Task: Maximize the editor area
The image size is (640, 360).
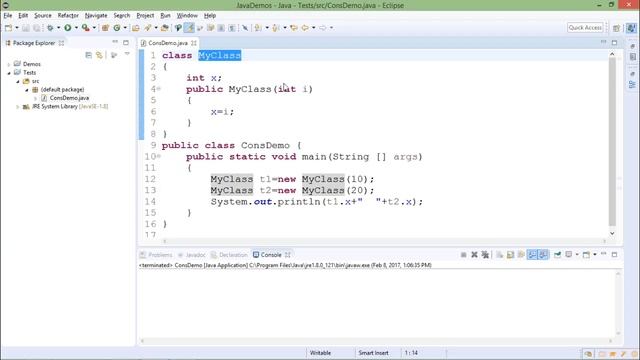Action: click(614, 42)
